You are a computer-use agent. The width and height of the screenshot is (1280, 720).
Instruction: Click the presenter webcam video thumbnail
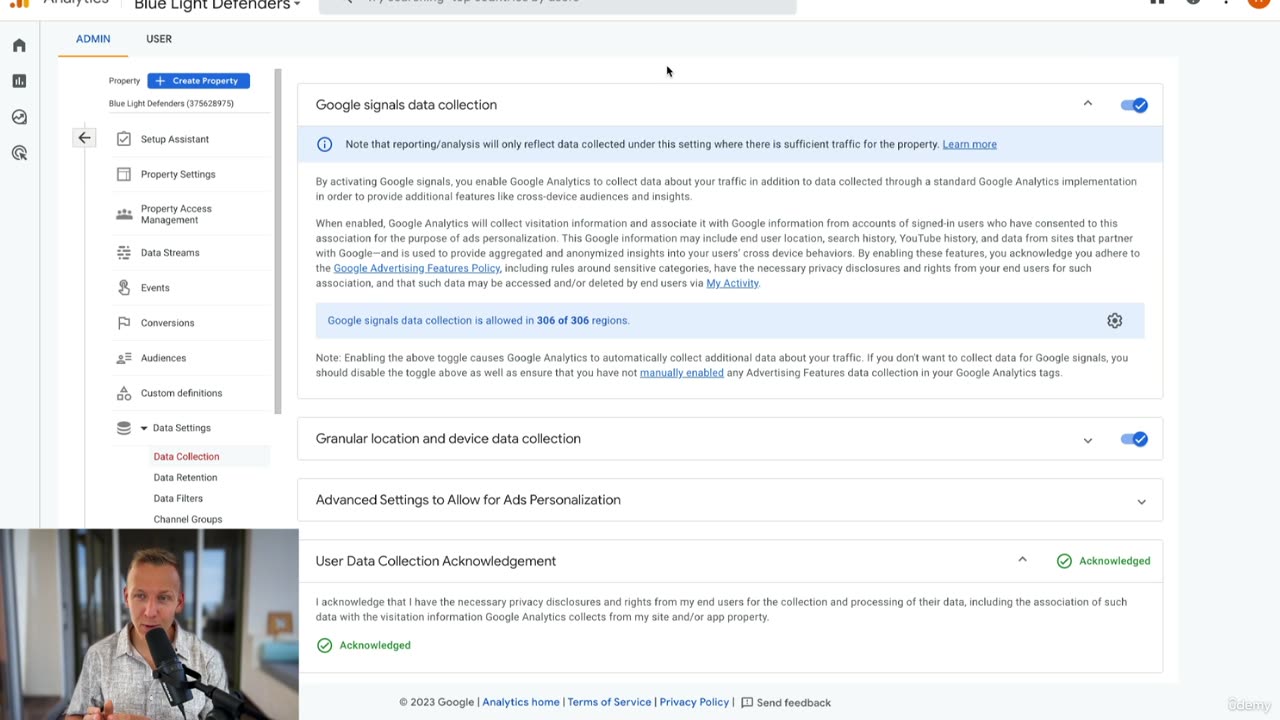149,624
